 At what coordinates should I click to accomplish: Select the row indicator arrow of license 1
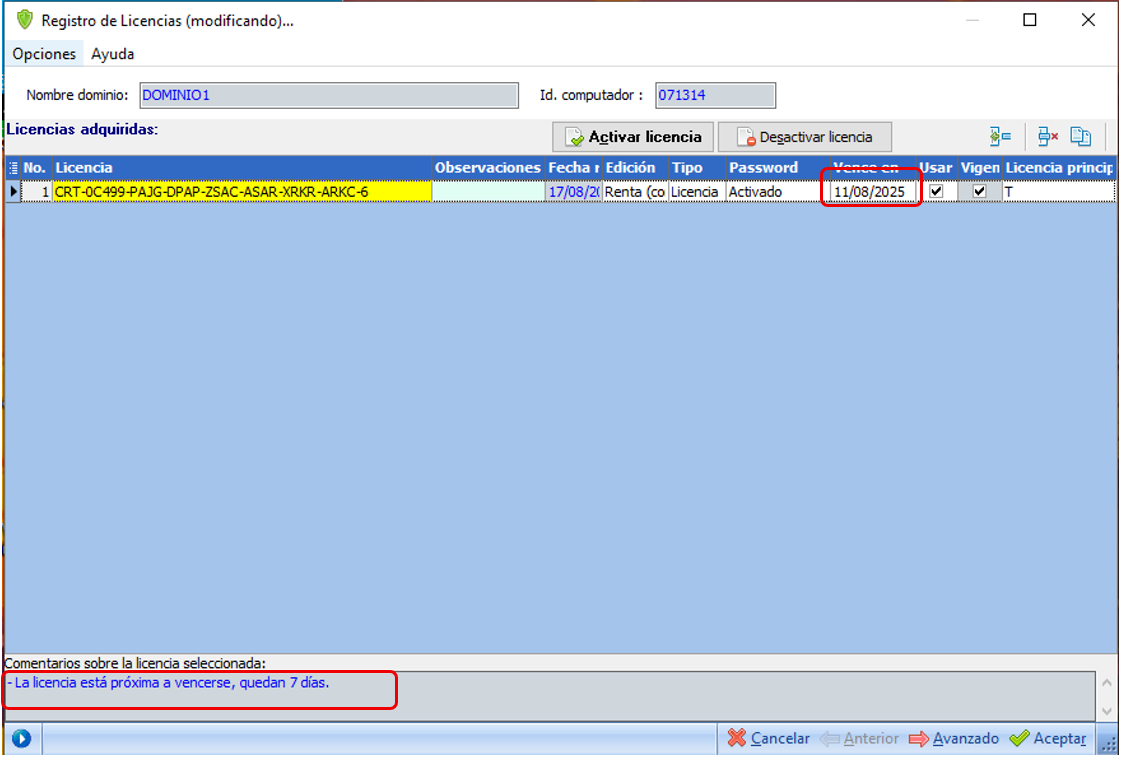(13, 191)
